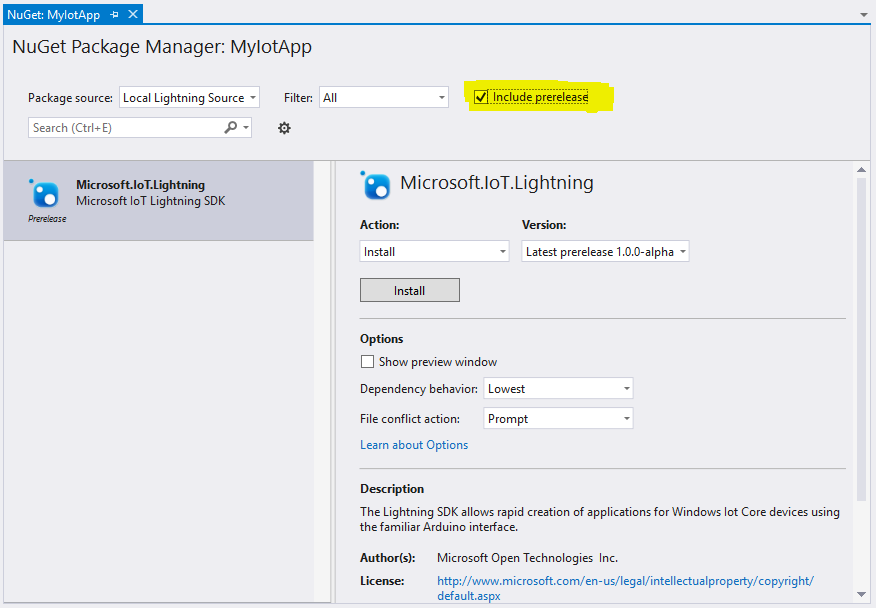Click the detail pane scrollbar down arrow
Viewport: 876px width, 608px height.
coord(861,595)
